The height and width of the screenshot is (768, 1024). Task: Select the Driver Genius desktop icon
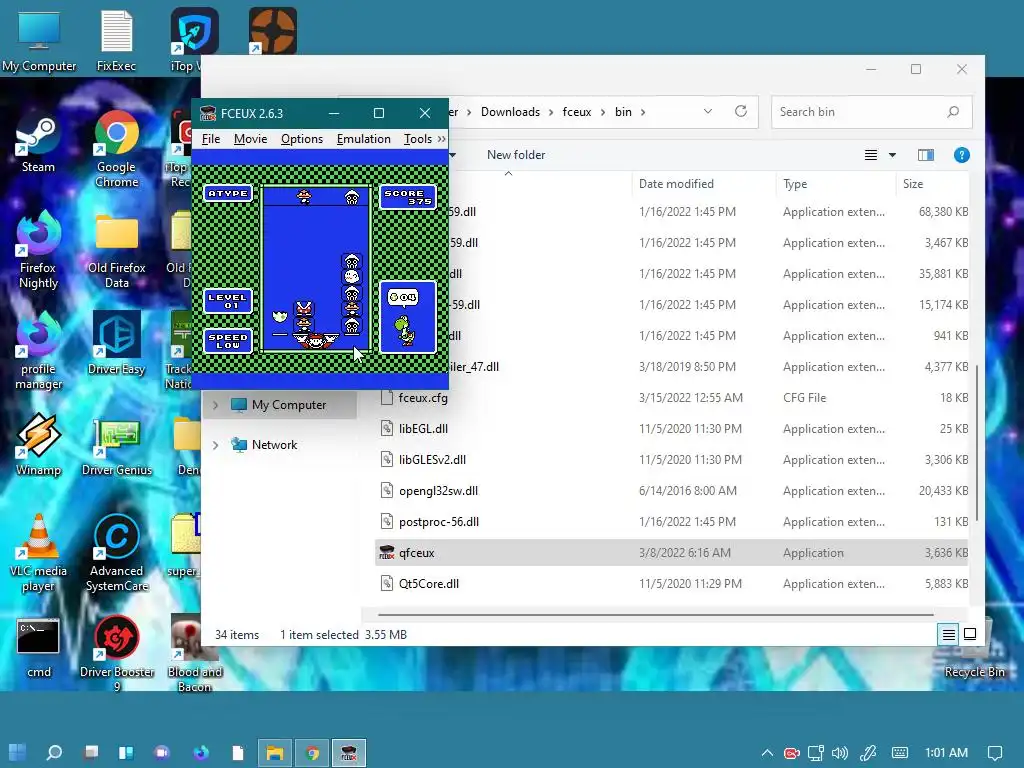tap(116, 445)
